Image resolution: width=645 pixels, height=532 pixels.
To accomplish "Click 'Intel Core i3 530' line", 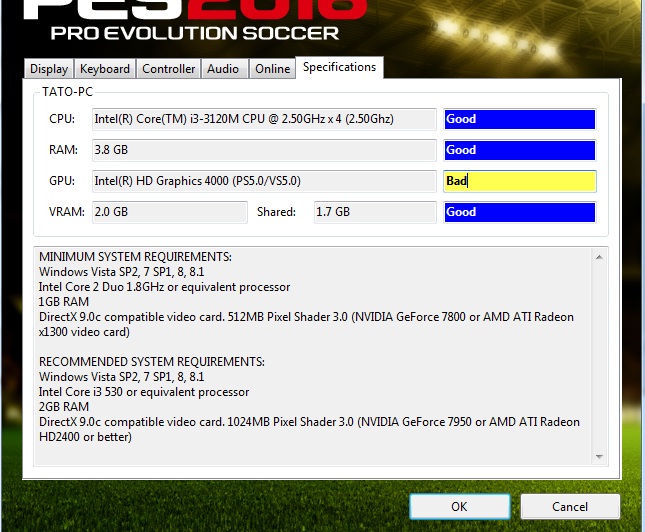I will pos(144,392).
